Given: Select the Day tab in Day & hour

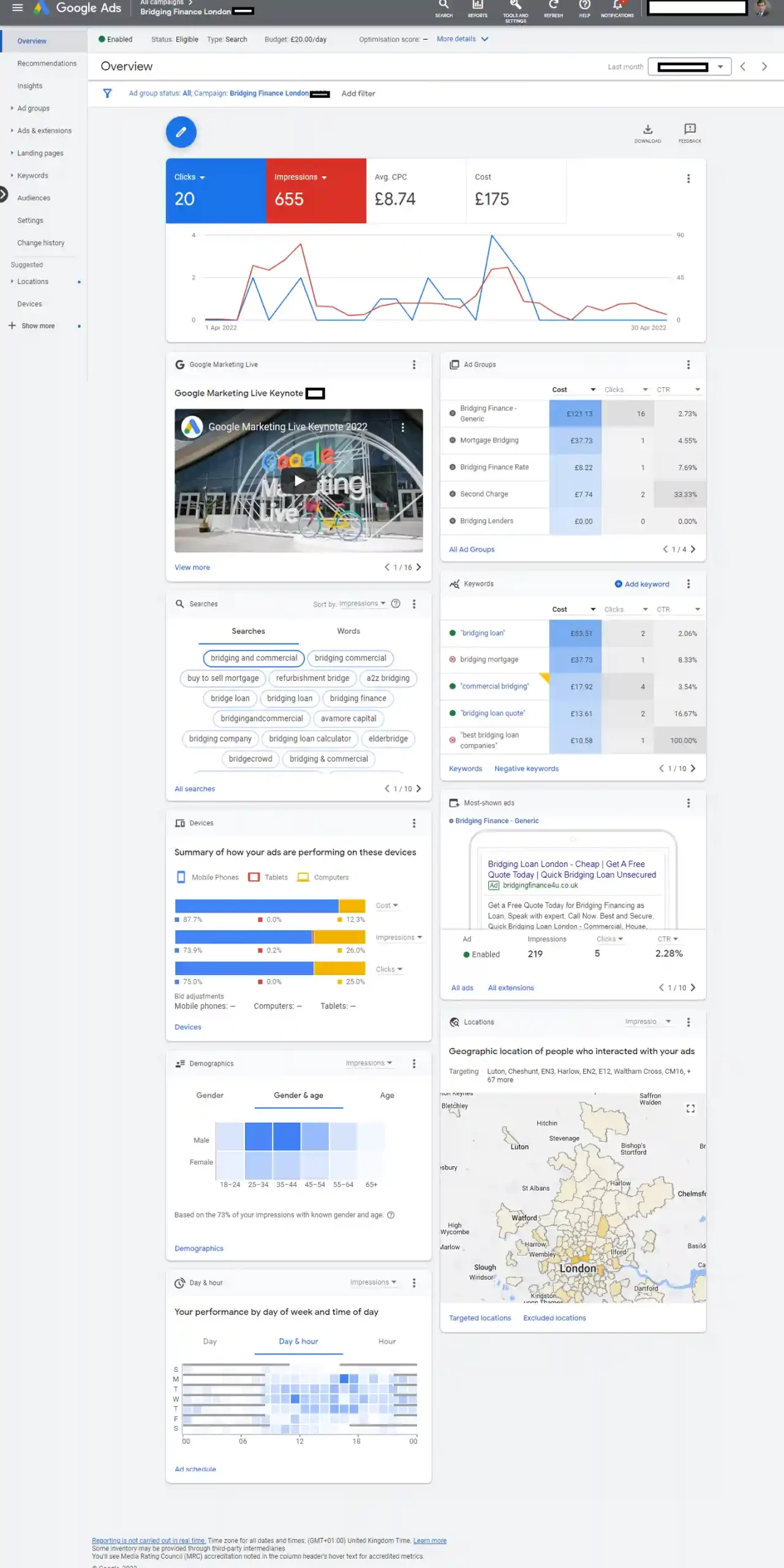Looking at the screenshot, I should point(209,1341).
